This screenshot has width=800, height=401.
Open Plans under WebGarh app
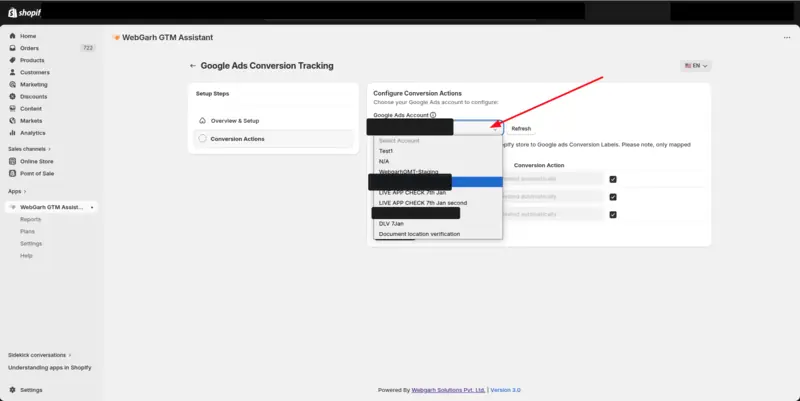click(x=28, y=232)
